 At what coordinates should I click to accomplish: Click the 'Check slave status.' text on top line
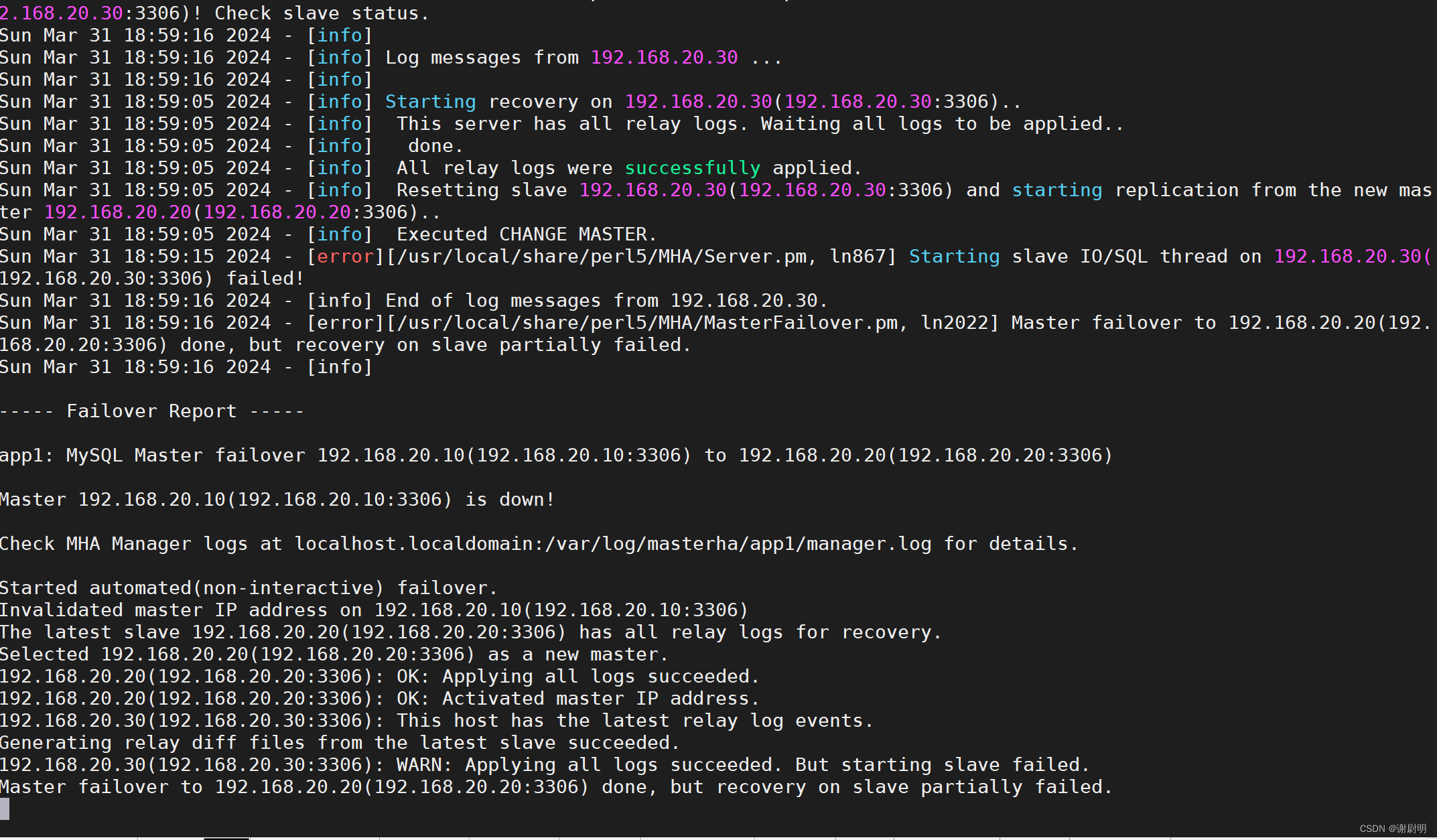pyautogui.click(x=322, y=13)
